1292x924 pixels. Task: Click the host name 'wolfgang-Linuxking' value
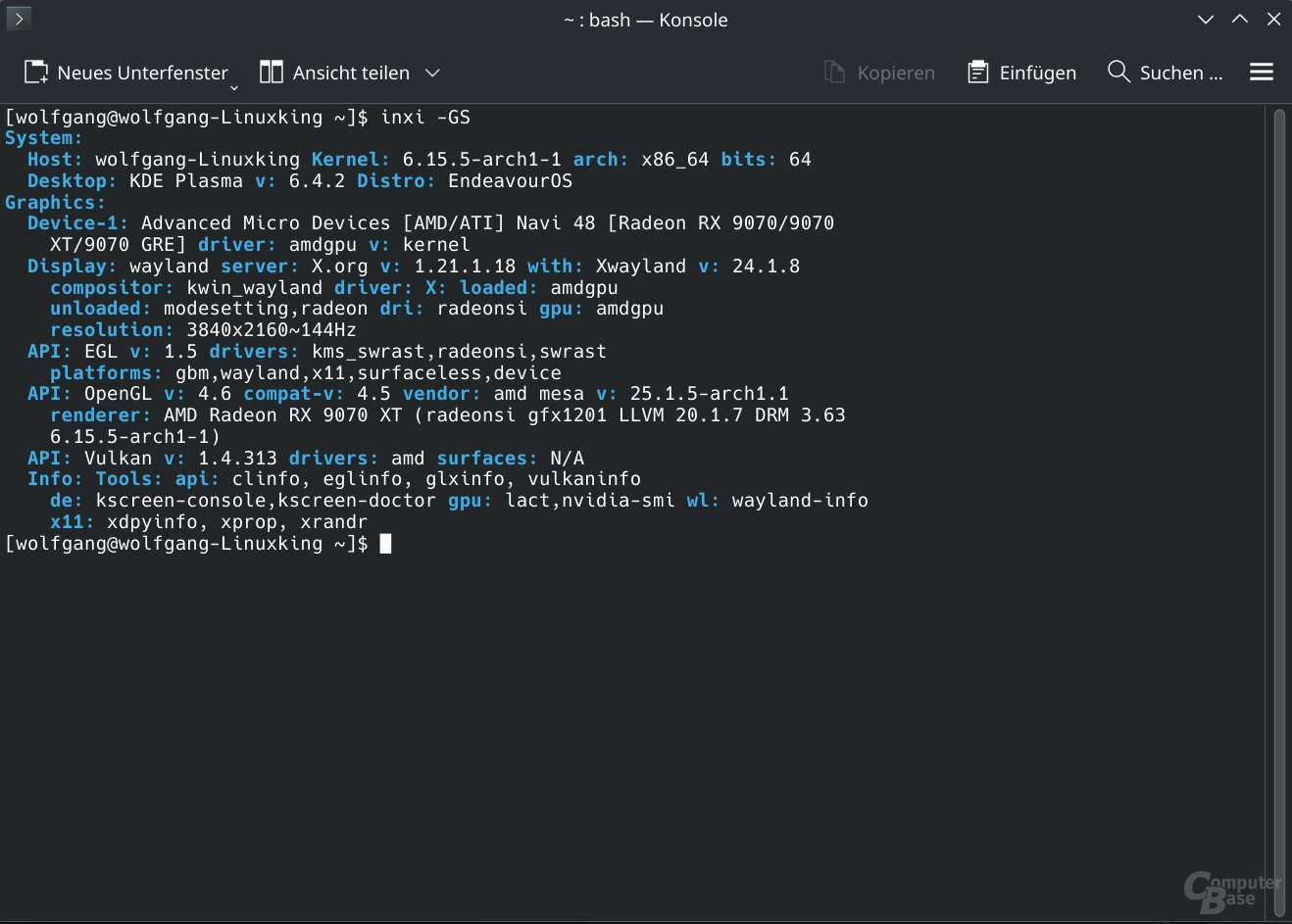(197, 159)
